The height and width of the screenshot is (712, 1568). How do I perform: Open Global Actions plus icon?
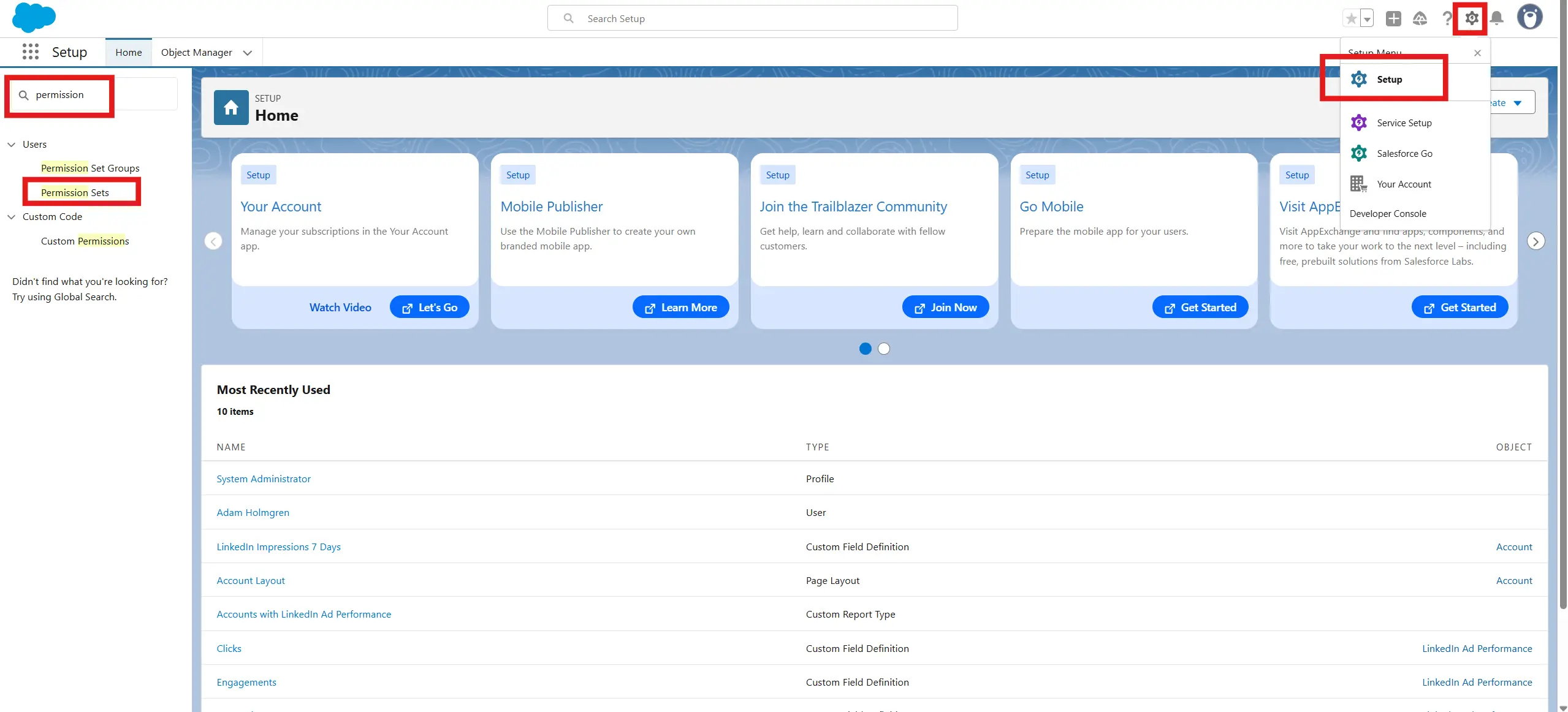click(1393, 18)
